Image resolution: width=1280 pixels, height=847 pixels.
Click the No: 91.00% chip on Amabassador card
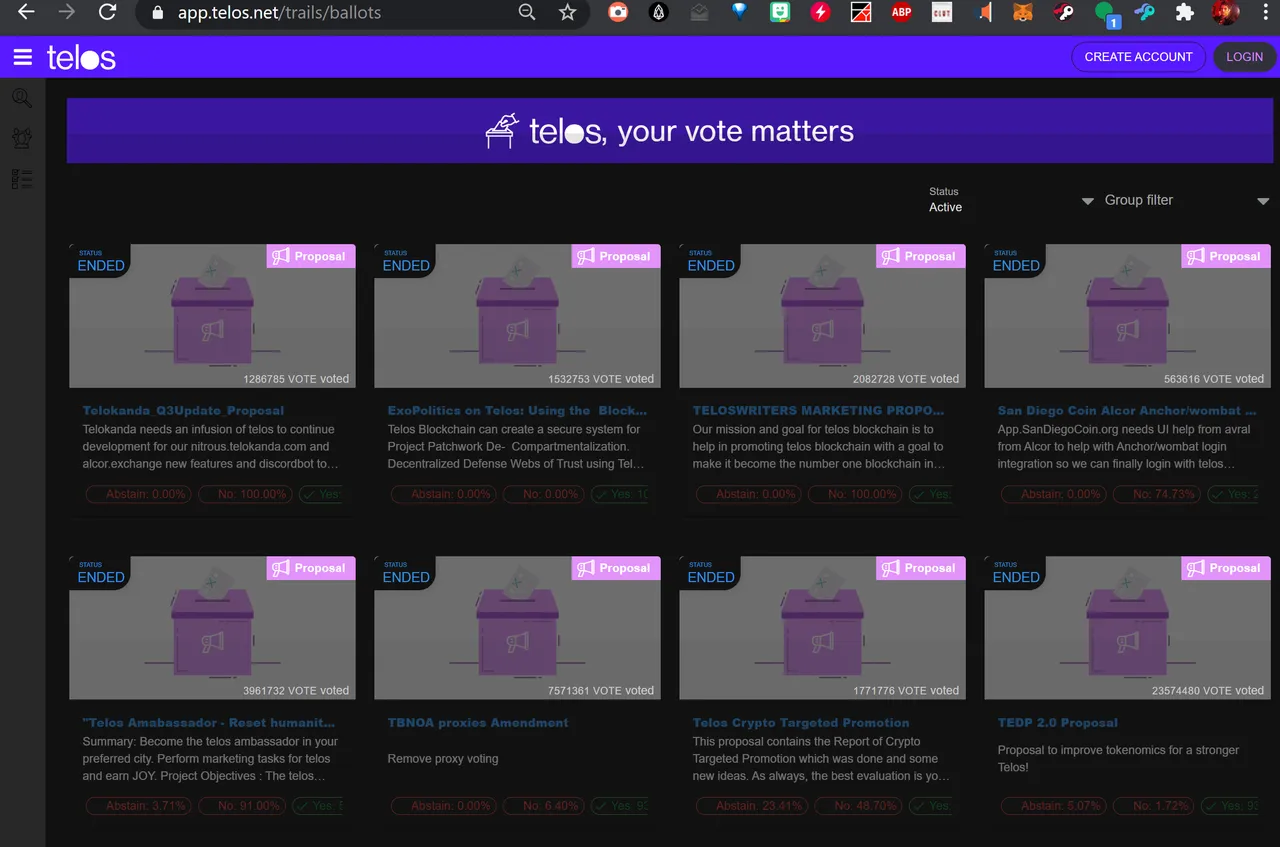243,806
